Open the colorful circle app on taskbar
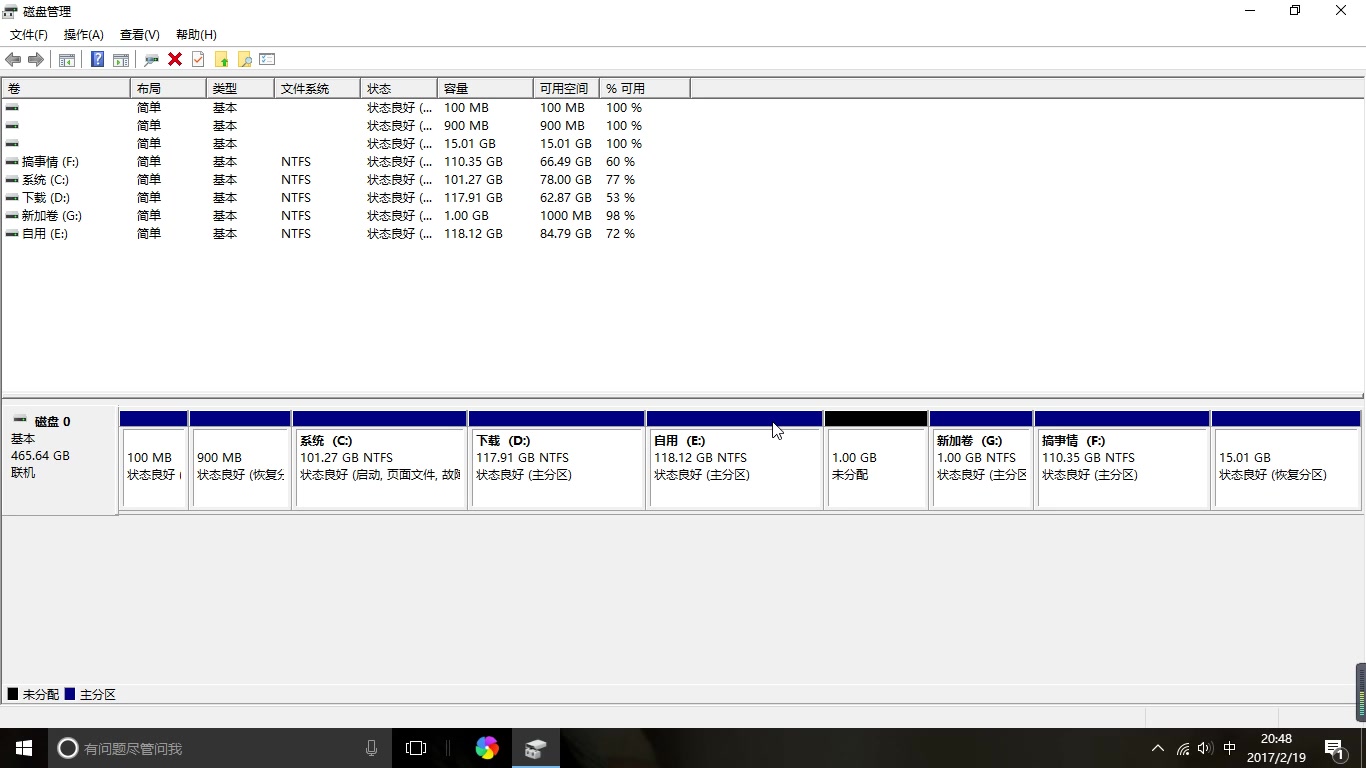This screenshot has height=768, width=1366. (487, 748)
